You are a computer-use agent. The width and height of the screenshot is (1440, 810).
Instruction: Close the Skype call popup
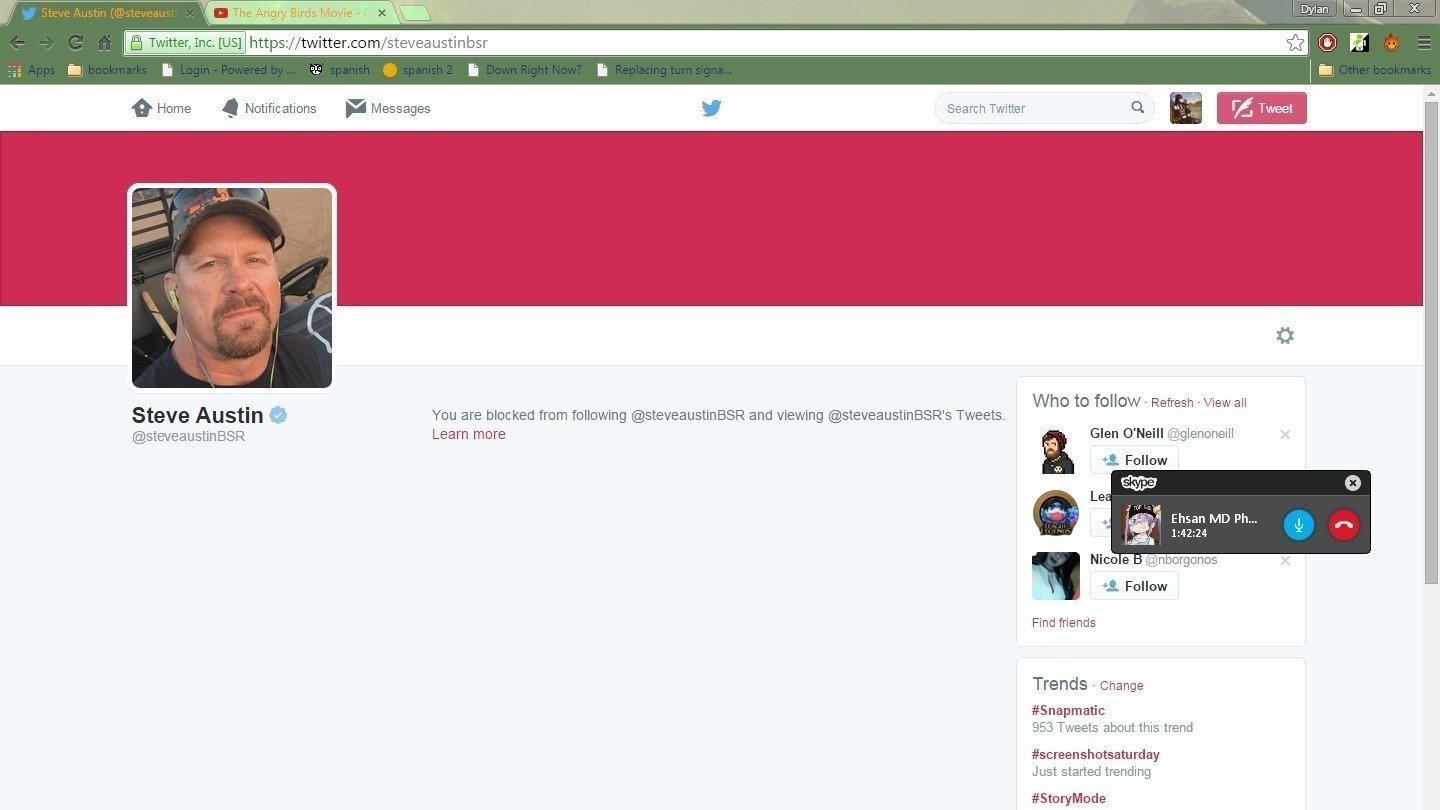pos(1353,483)
